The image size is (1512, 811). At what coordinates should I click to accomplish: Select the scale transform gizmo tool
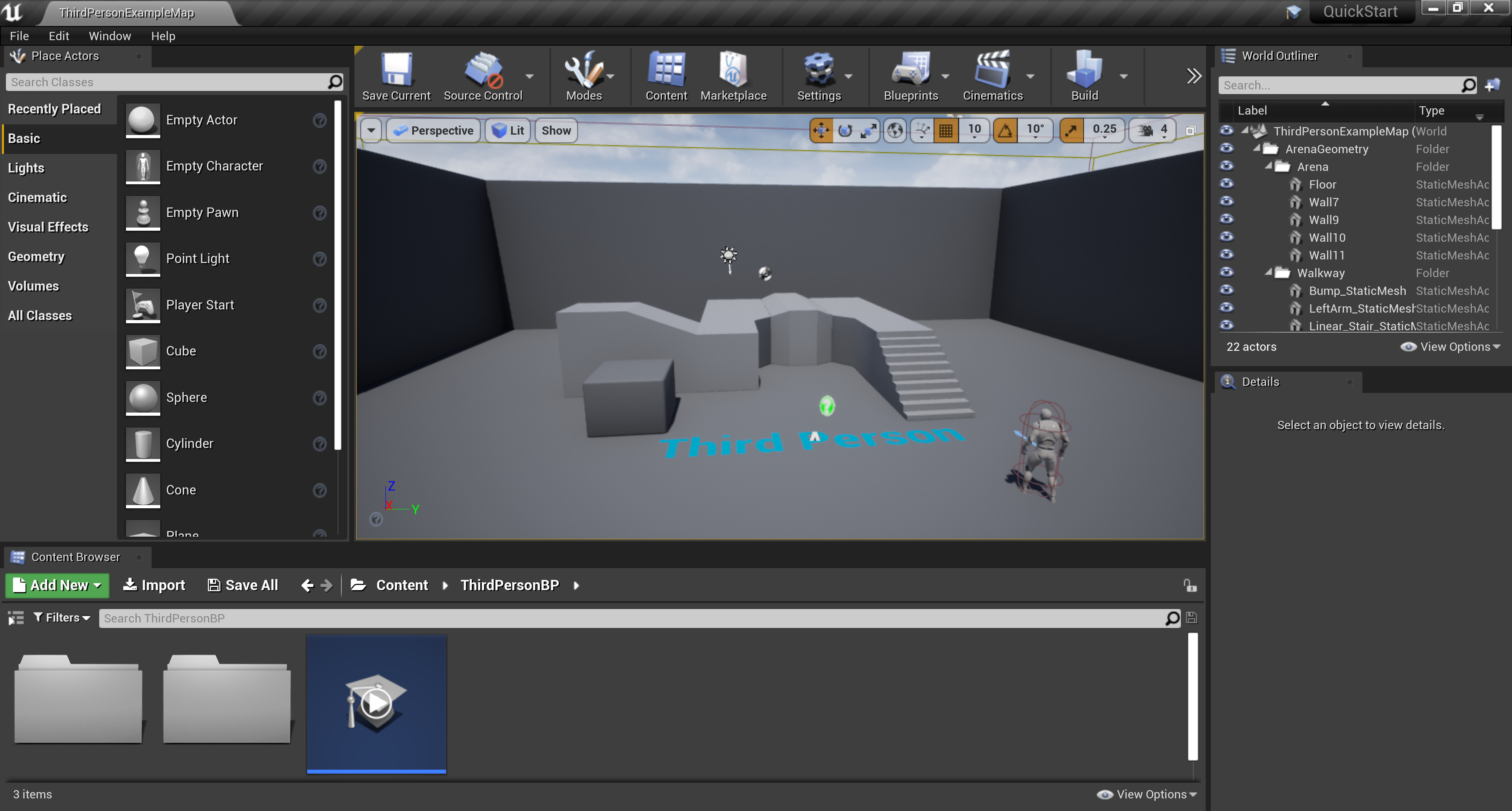click(868, 130)
